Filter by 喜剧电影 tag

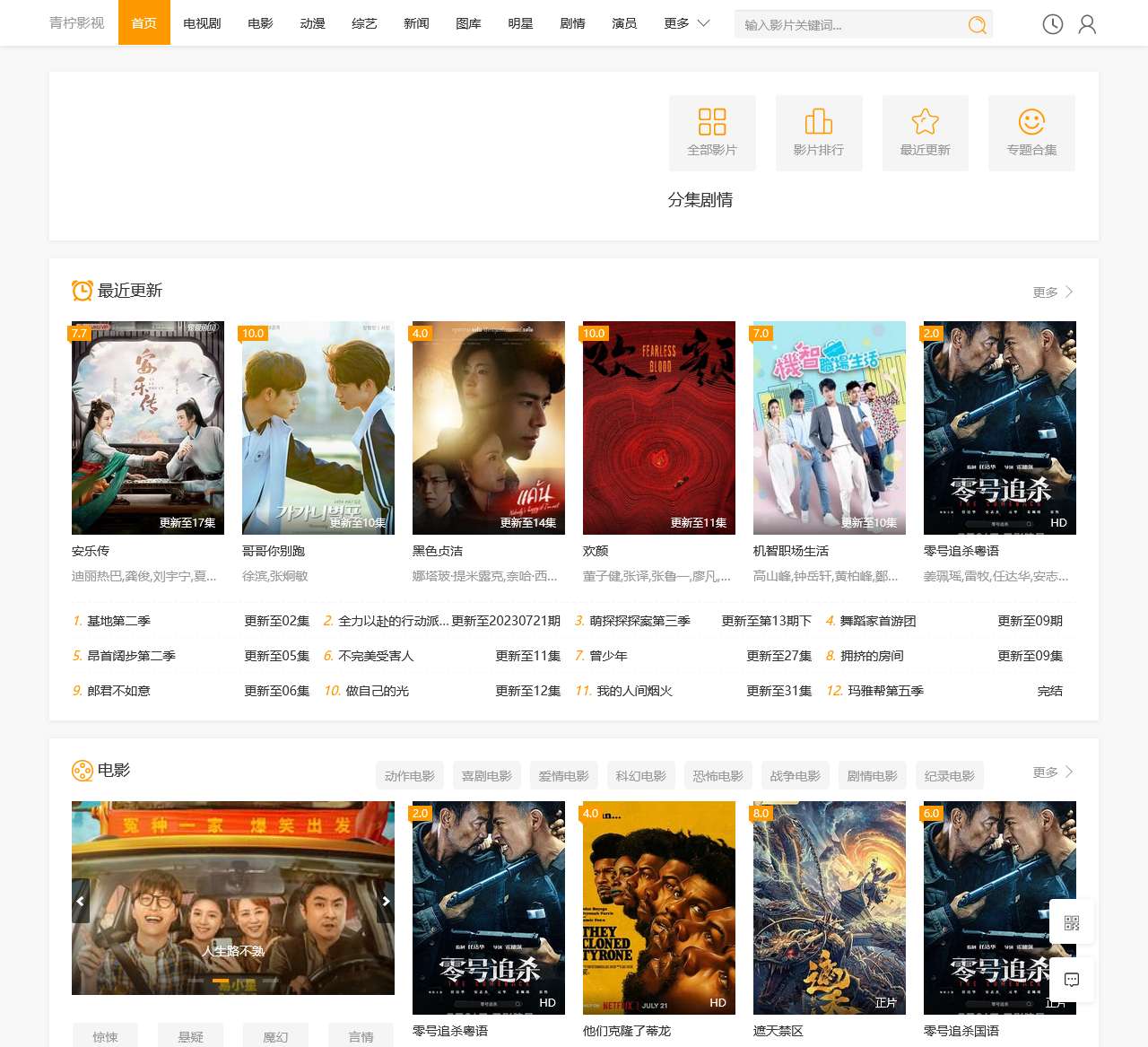(x=487, y=776)
